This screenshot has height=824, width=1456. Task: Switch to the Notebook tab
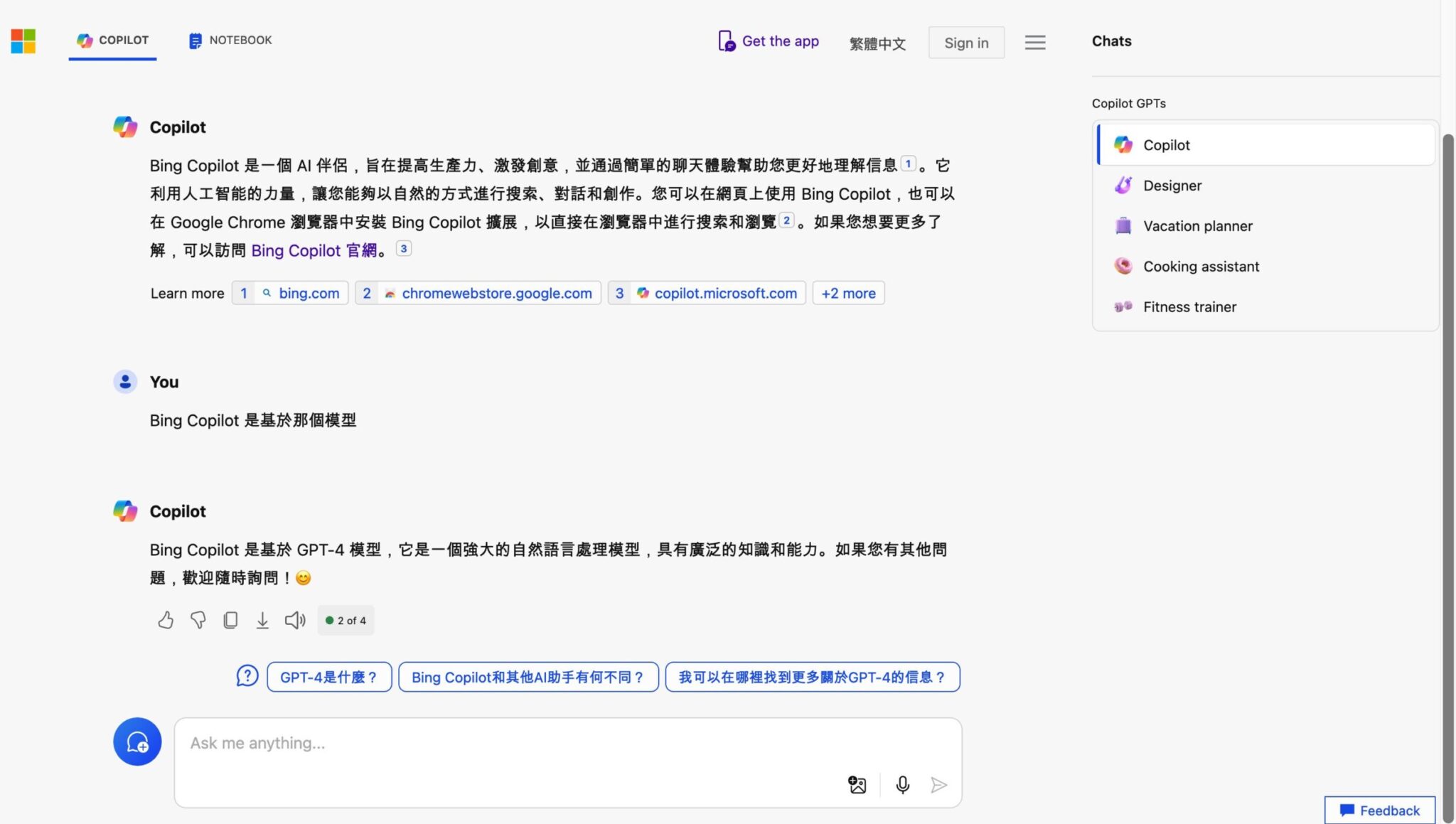[230, 41]
